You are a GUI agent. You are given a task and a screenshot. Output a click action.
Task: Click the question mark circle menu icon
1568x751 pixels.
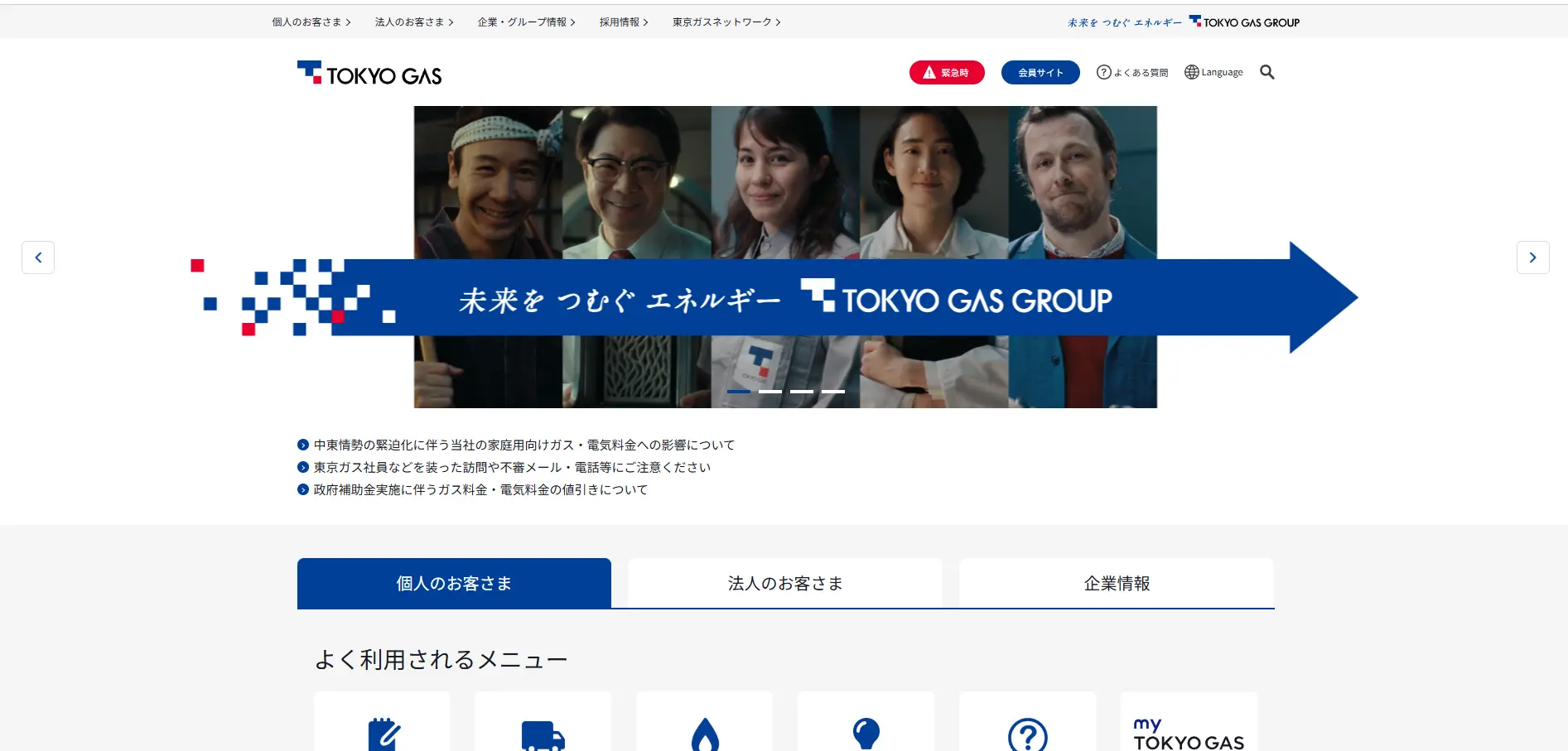point(1028,735)
